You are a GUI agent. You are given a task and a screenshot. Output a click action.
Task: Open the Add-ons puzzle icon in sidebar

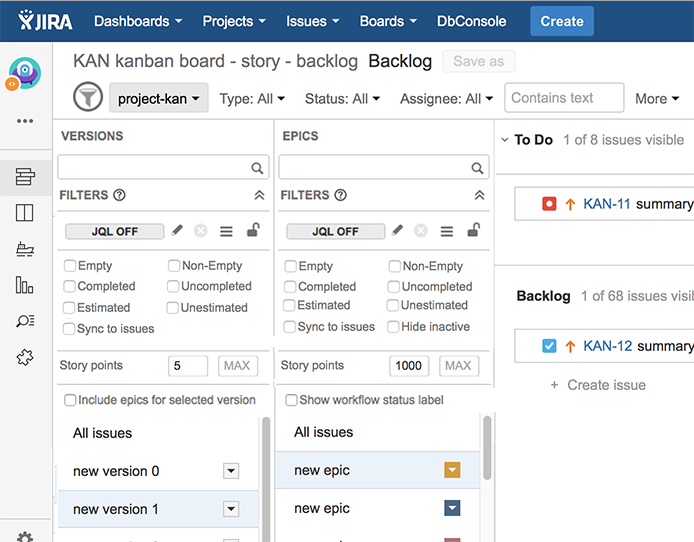[x=25, y=357]
